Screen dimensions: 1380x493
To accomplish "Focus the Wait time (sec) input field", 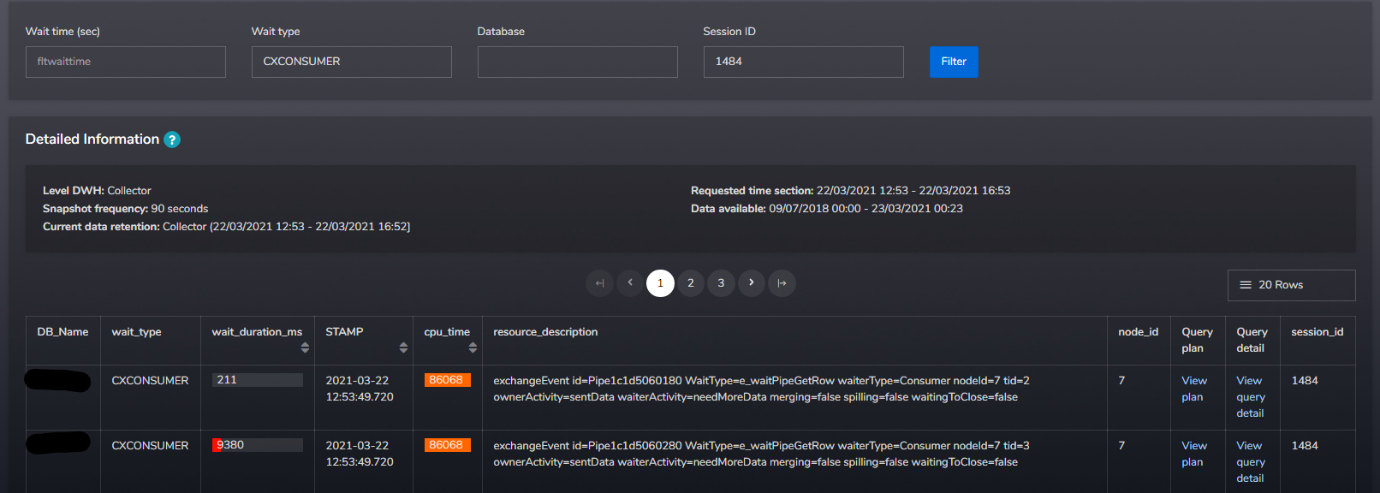I will coord(125,61).
